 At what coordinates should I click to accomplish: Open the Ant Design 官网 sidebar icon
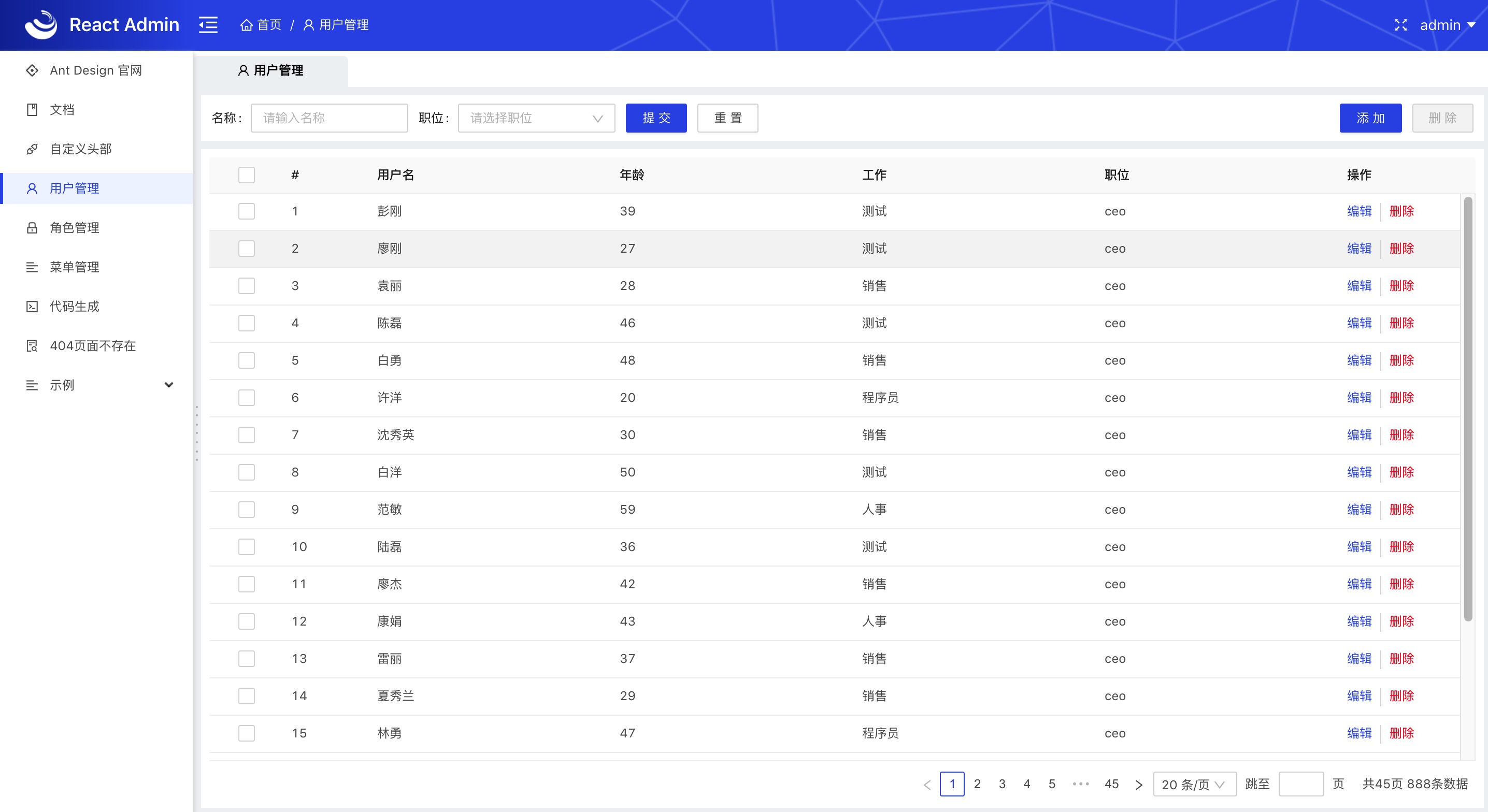tap(32, 70)
